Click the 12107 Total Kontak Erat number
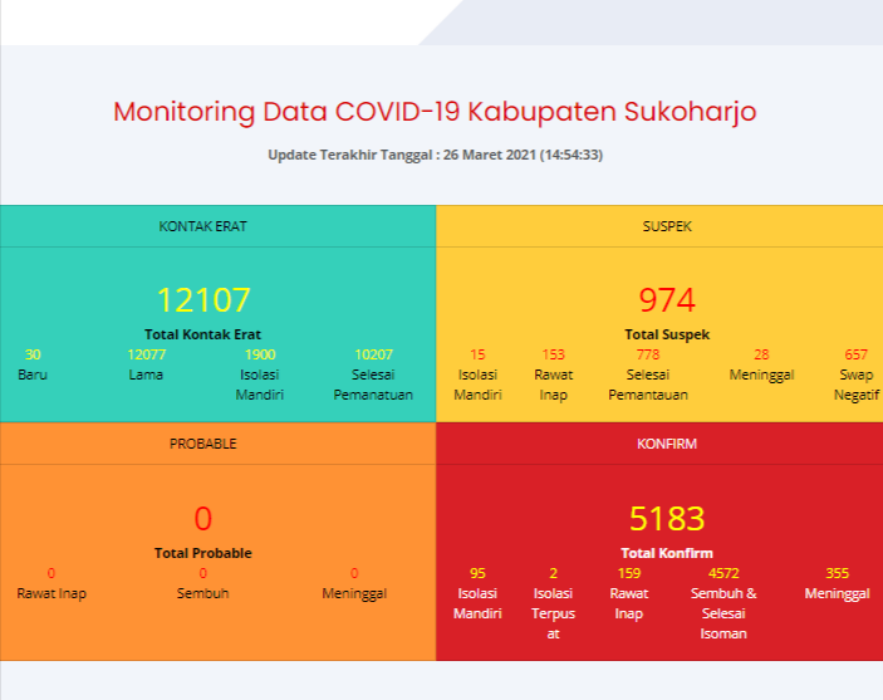Image resolution: width=883 pixels, height=700 pixels. 203,300
